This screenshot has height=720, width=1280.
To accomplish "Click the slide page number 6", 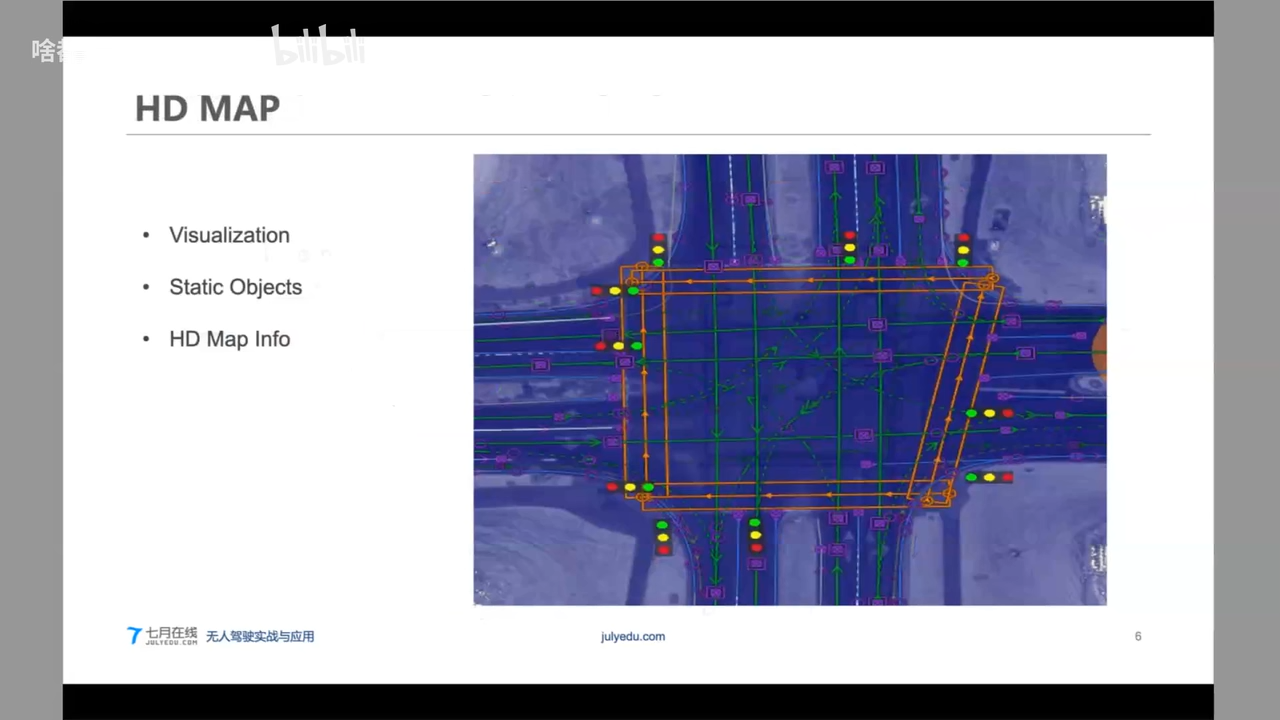I will [x=1138, y=636].
